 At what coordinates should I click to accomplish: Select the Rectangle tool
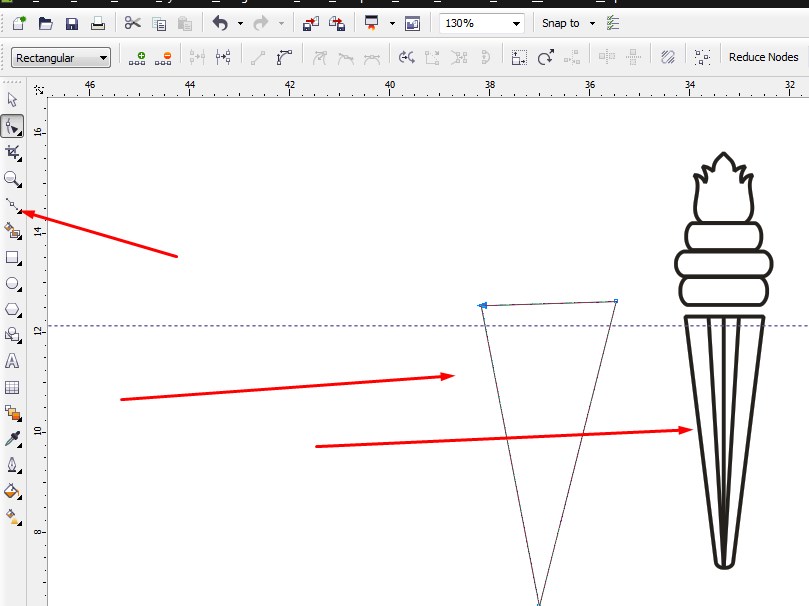(x=13, y=257)
